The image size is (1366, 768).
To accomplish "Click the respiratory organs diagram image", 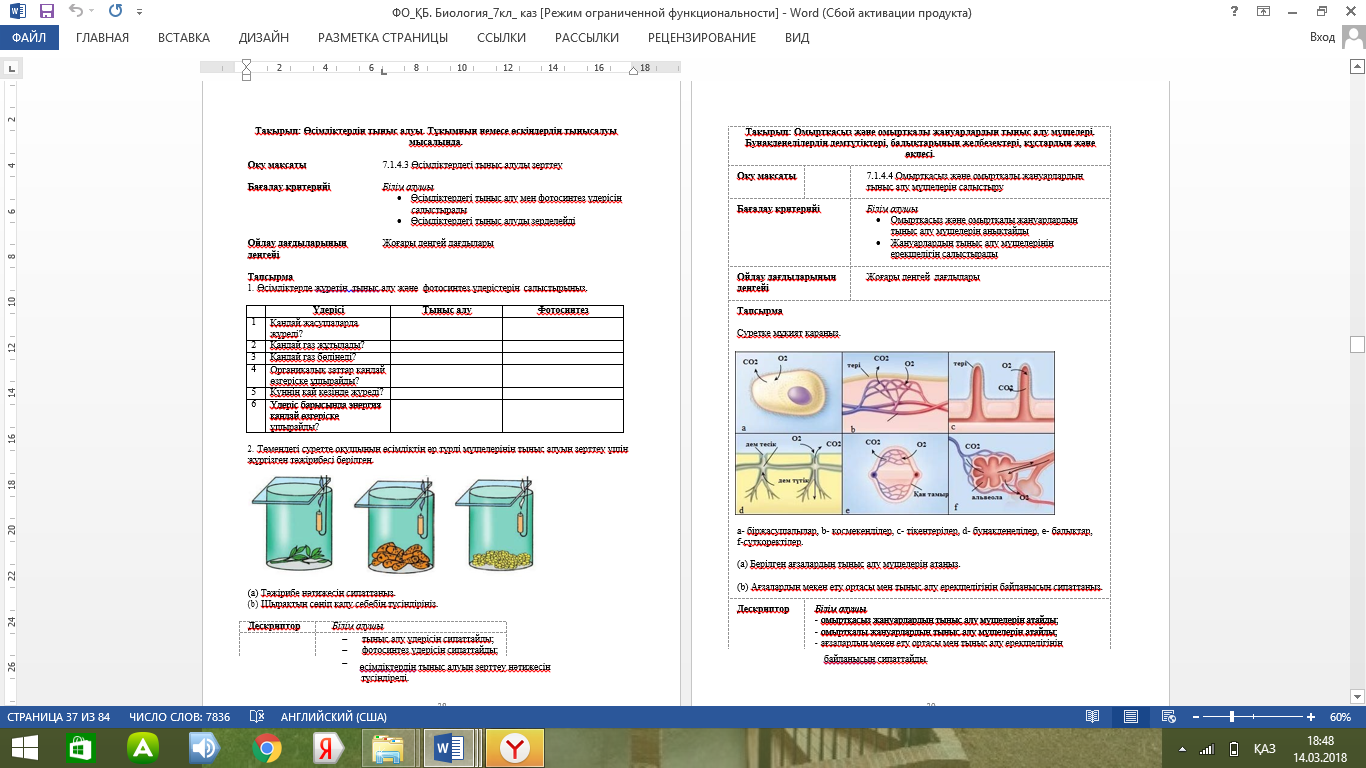I will [895, 433].
